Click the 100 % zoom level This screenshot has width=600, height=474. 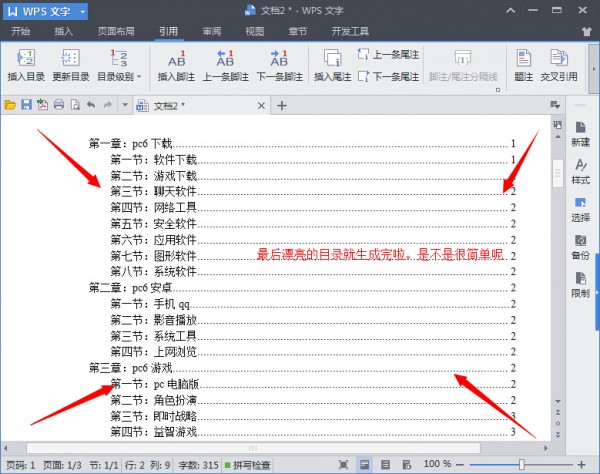[437, 464]
